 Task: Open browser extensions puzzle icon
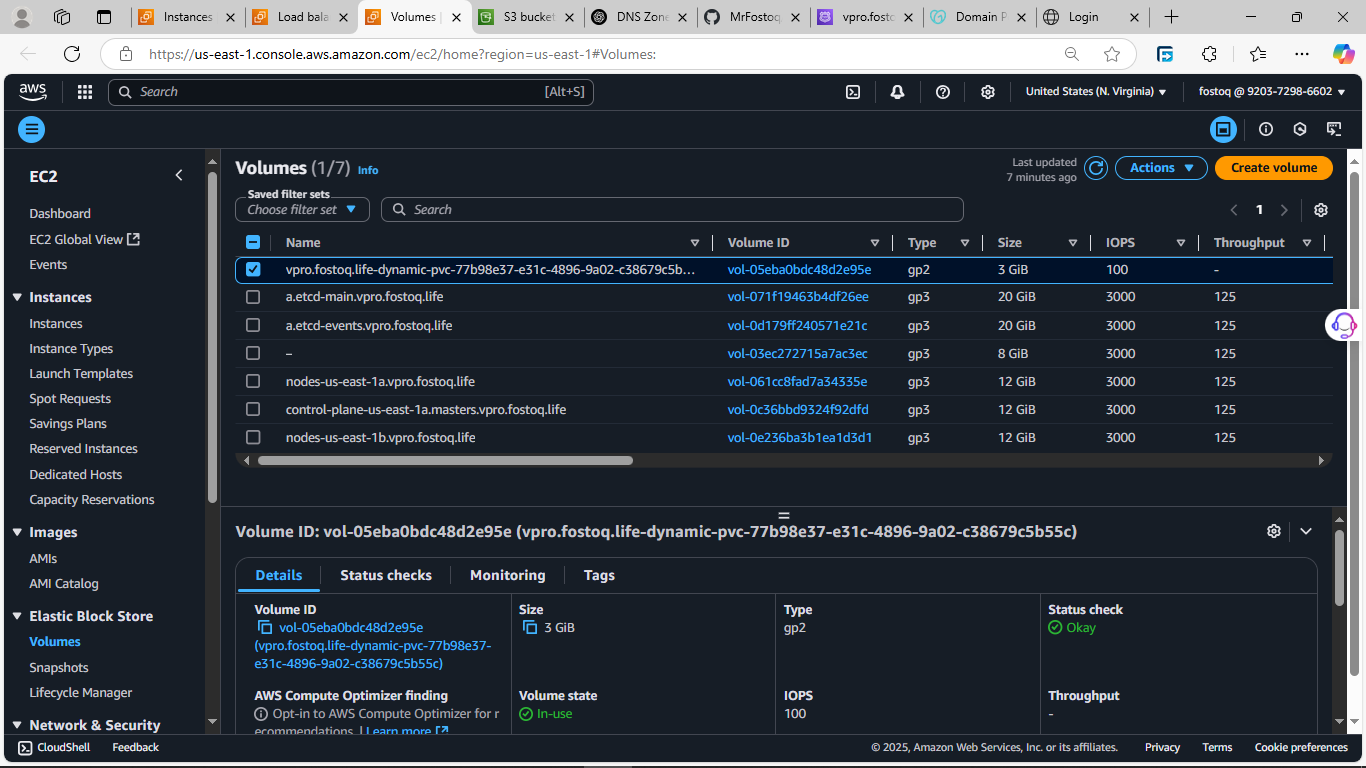(1209, 54)
